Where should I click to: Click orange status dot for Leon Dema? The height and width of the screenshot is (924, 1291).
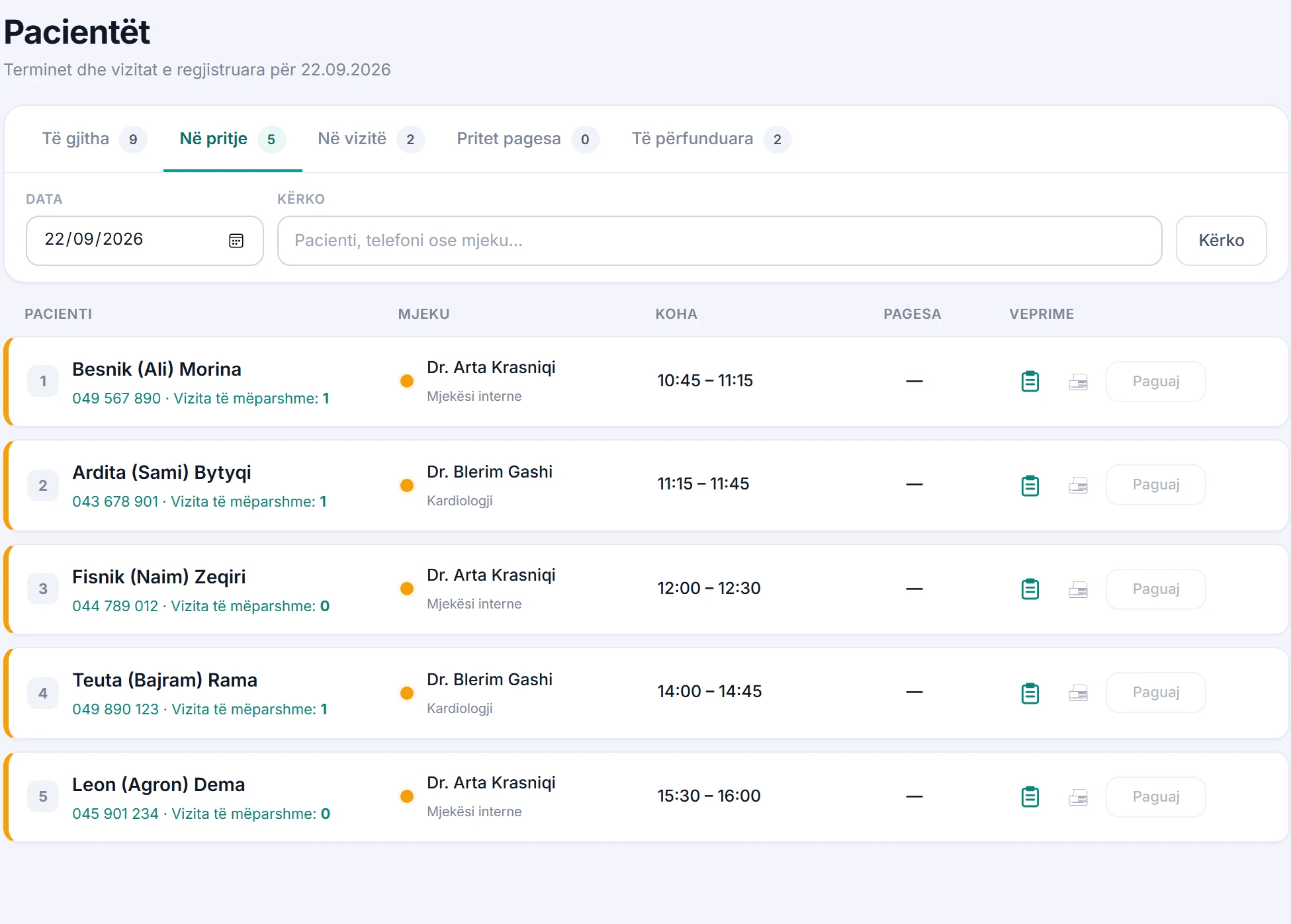tap(407, 796)
